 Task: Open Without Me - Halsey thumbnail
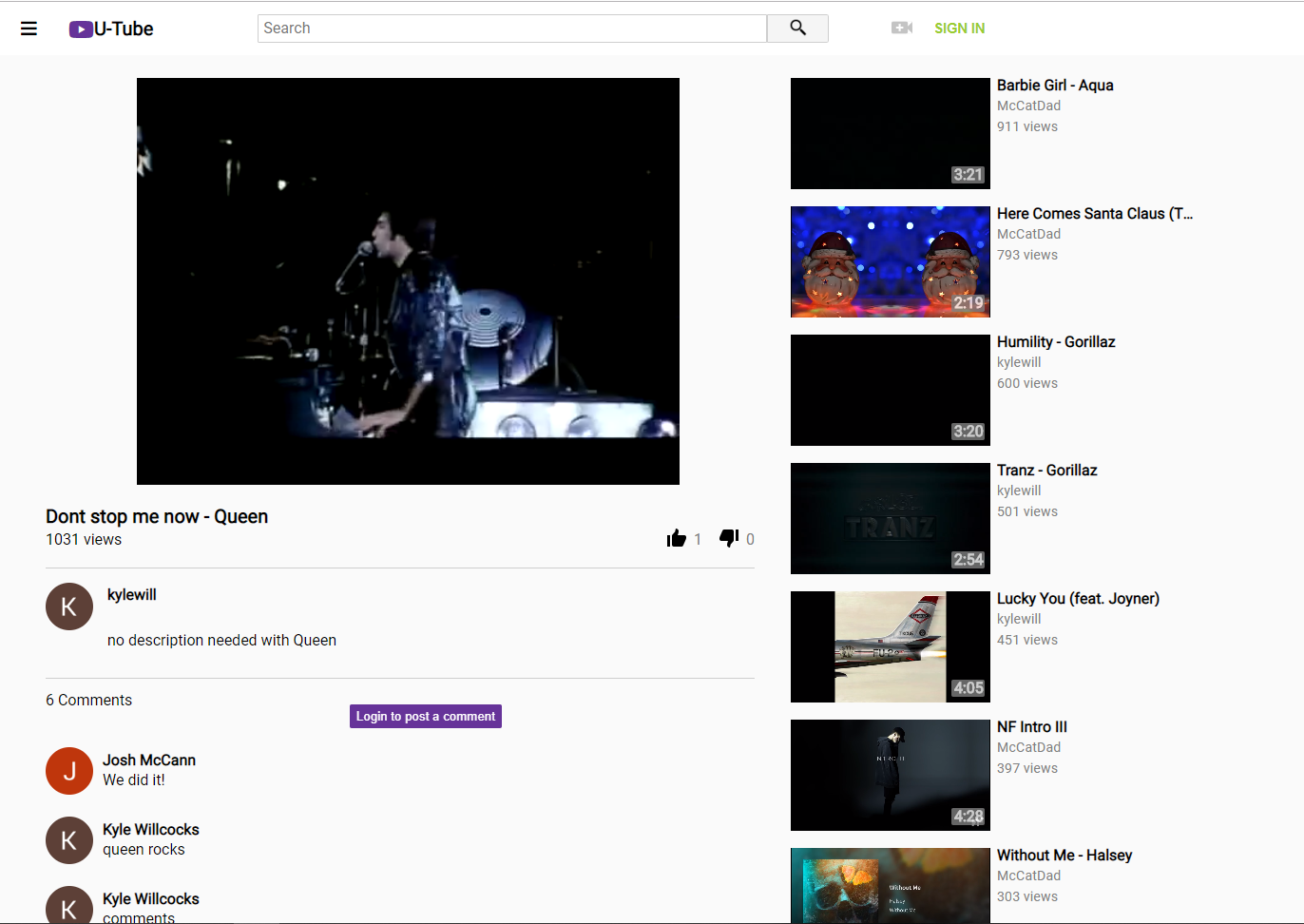[891, 886]
